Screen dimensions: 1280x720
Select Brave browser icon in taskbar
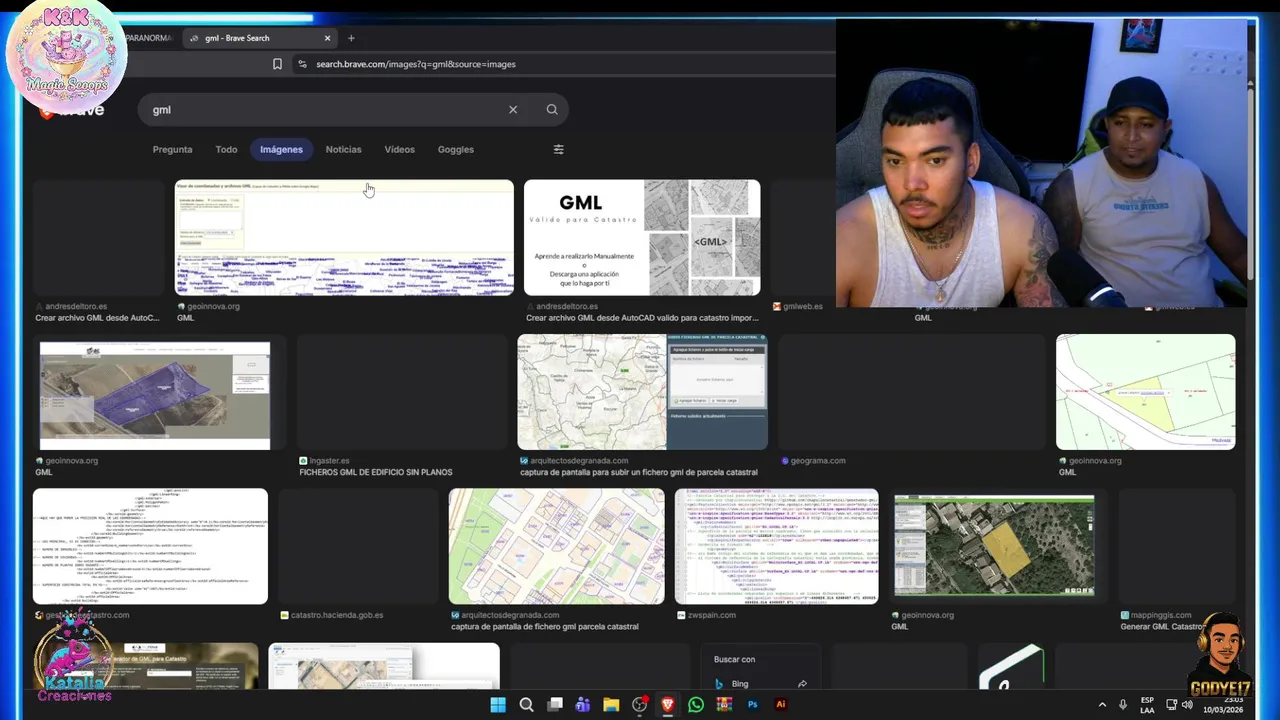[x=668, y=705]
